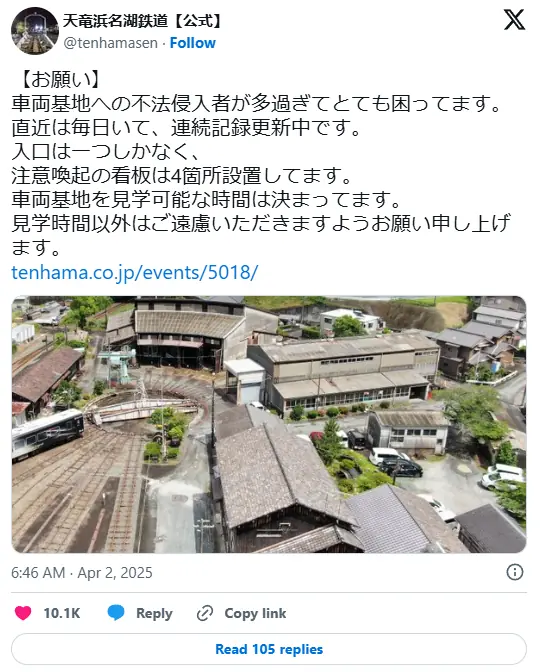This screenshot has width=540, height=672.
Task: Open the 6:46 AM Apr 2, 2025 timestamp
Action: (x=82, y=573)
